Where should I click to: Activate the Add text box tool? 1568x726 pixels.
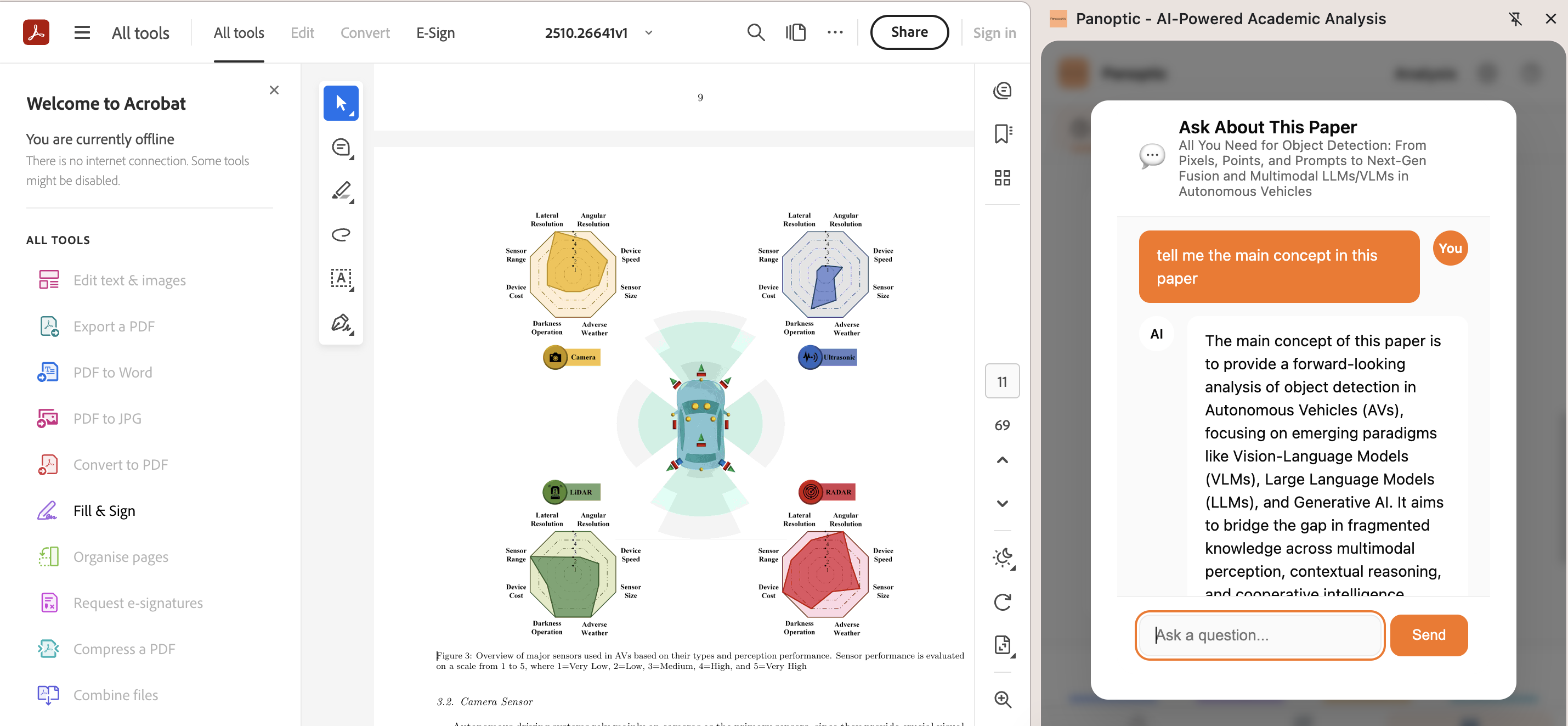pos(340,279)
